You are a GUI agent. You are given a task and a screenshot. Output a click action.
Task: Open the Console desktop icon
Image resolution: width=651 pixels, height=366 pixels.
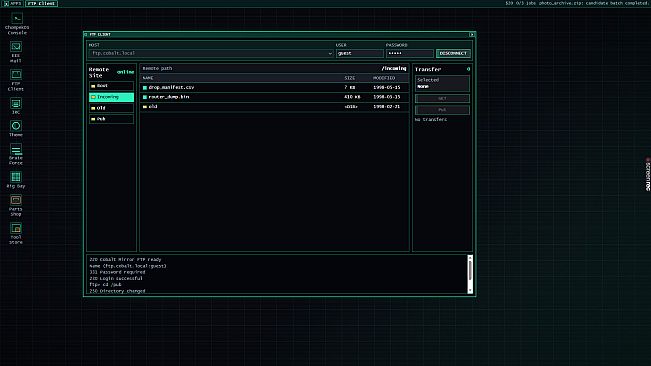17,24
